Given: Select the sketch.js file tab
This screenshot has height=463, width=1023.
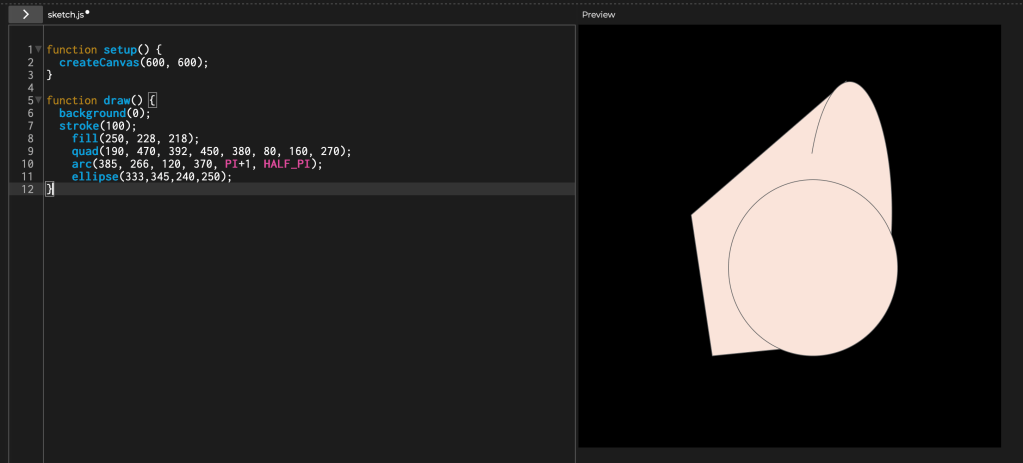Looking at the screenshot, I should 65,15.
